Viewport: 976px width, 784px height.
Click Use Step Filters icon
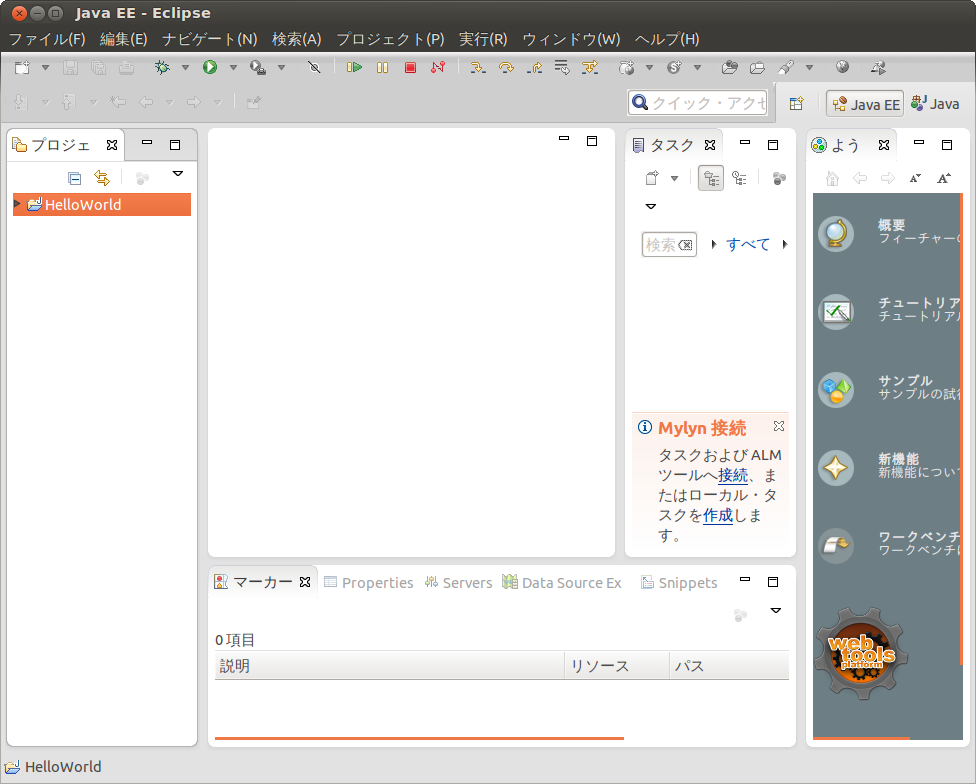pos(590,67)
